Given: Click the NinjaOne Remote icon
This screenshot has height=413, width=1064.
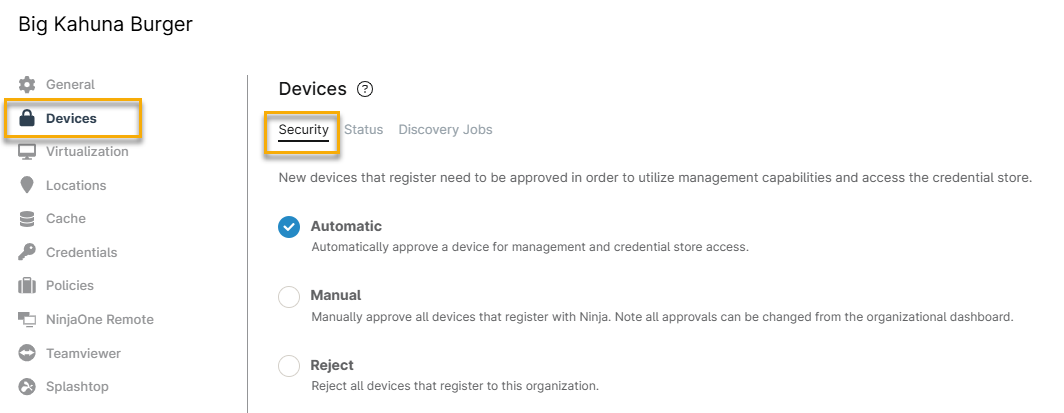Looking at the screenshot, I should click(x=27, y=320).
